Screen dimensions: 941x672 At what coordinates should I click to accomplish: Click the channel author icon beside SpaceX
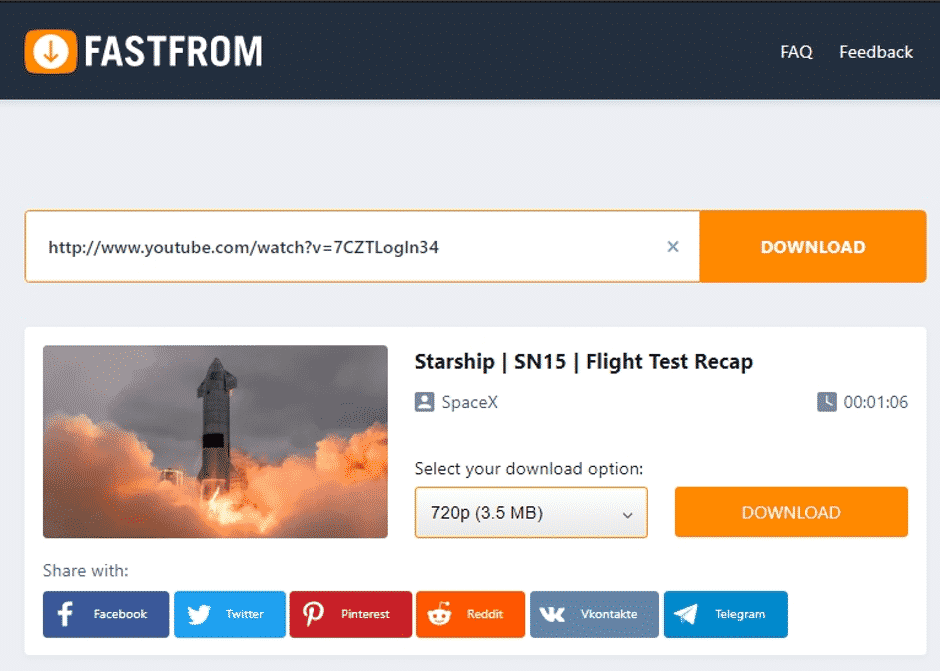[x=424, y=402]
